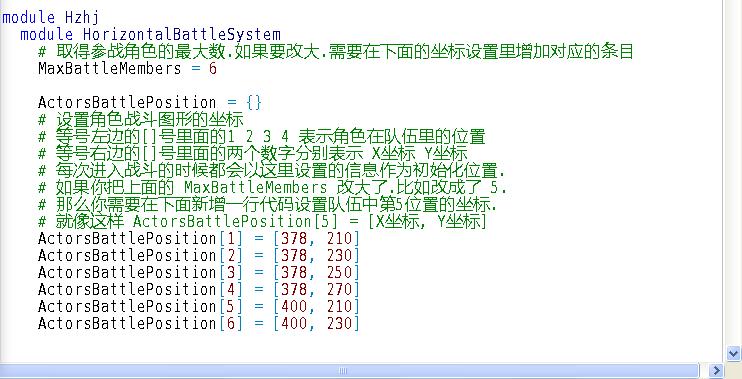This screenshot has height=379, width=742.
Task: Click the value 6 after MaxBattleMembers
Action: (x=212, y=69)
